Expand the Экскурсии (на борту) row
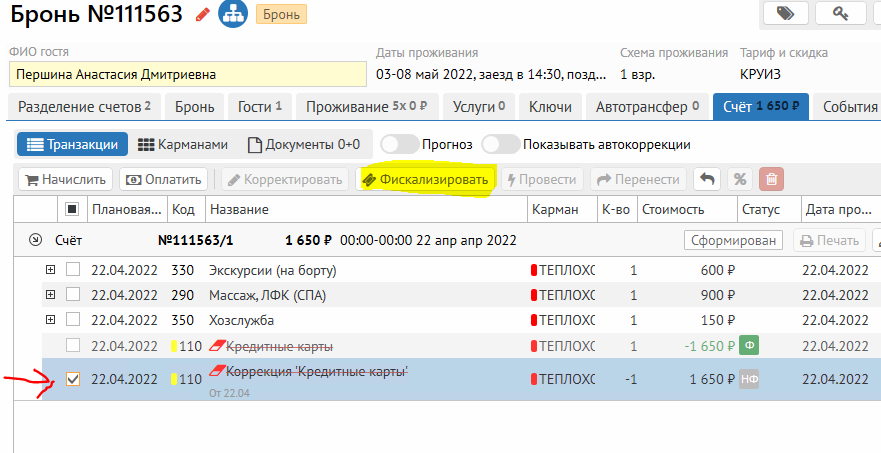 pos(50,270)
